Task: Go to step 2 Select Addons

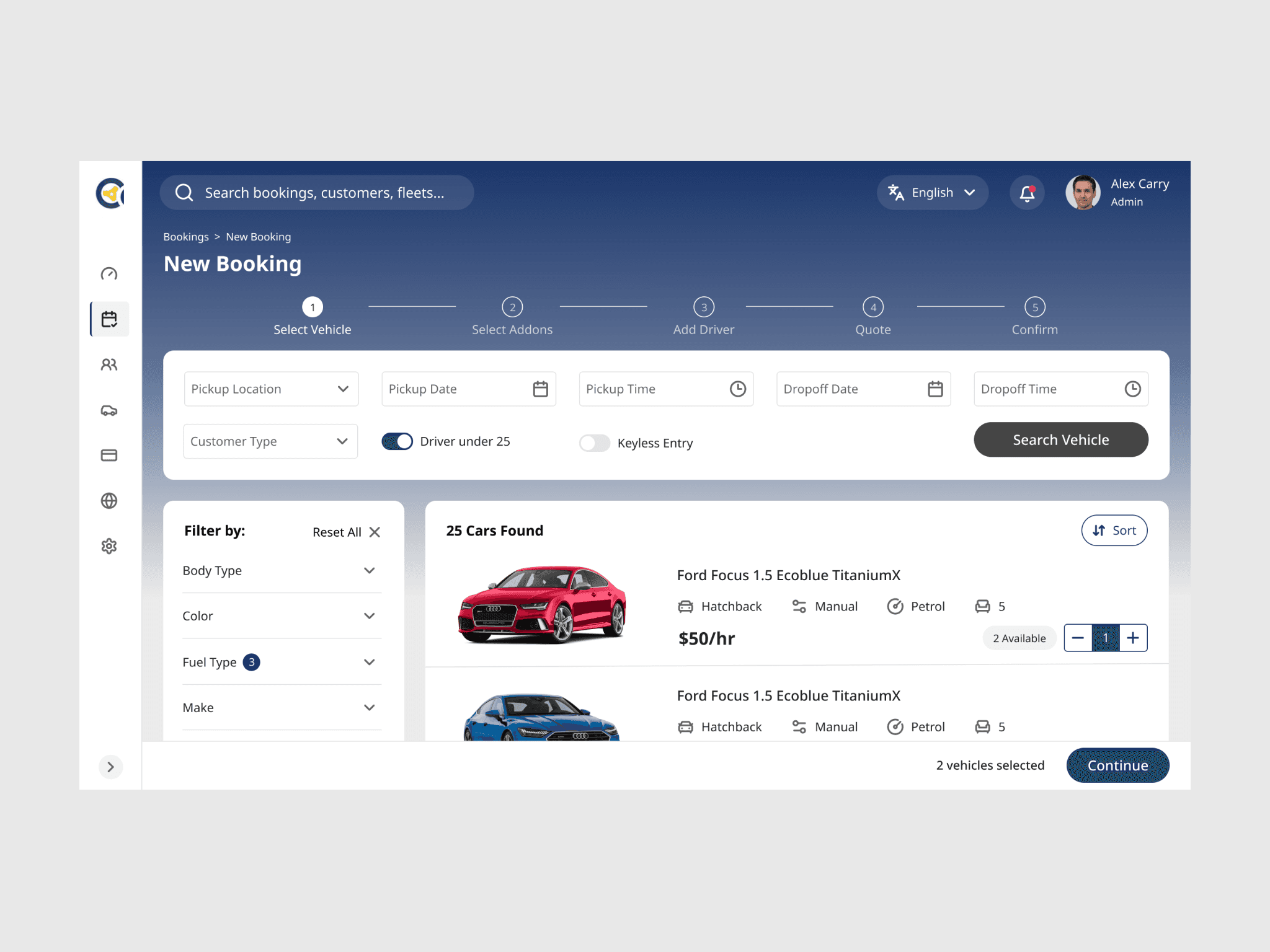Action: point(512,307)
